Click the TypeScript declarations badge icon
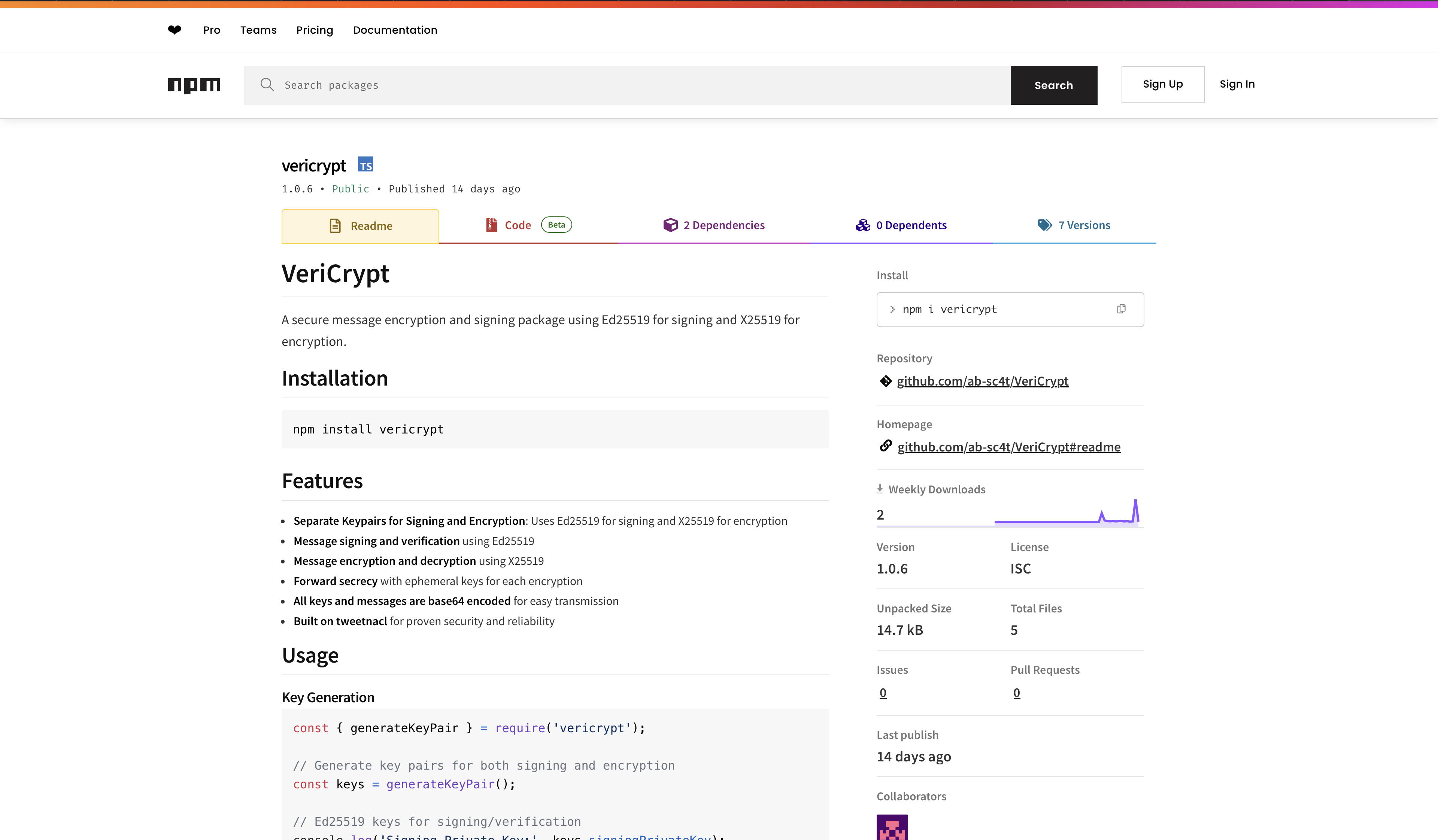Viewport: 1438px width, 840px height. click(x=365, y=165)
